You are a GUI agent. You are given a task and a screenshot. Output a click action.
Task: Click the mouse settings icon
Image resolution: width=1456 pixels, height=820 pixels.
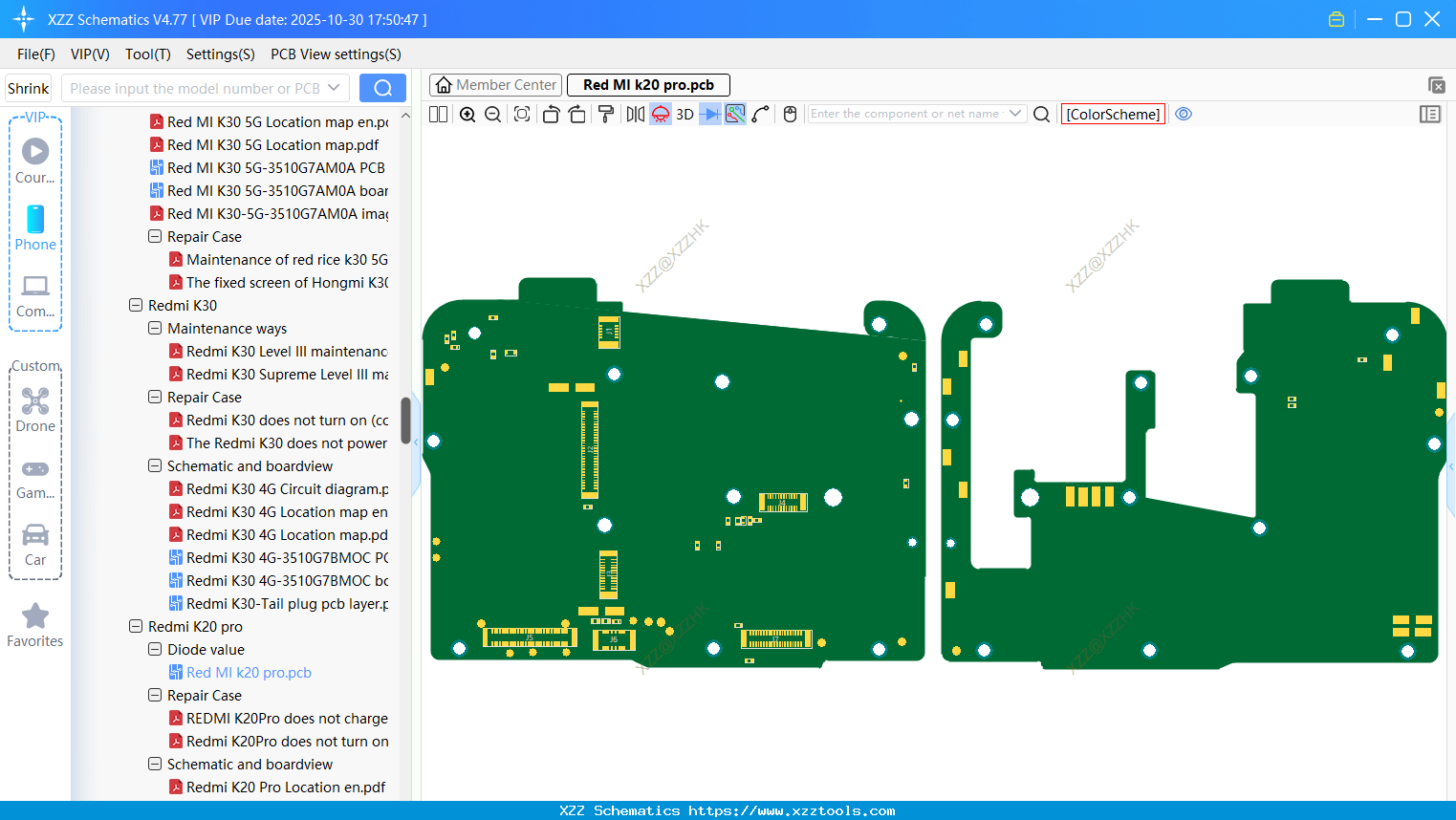coord(790,115)
